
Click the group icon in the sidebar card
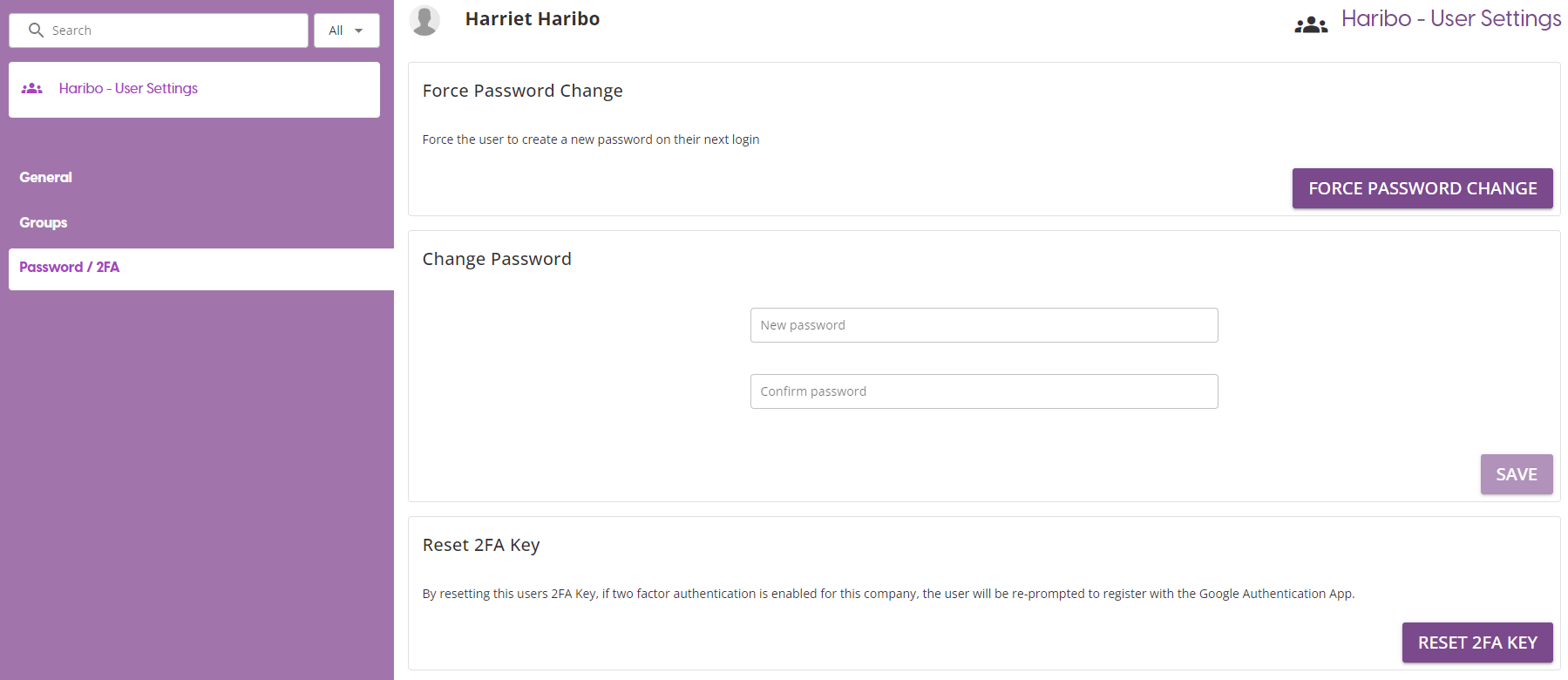click(x=32, y=89)
